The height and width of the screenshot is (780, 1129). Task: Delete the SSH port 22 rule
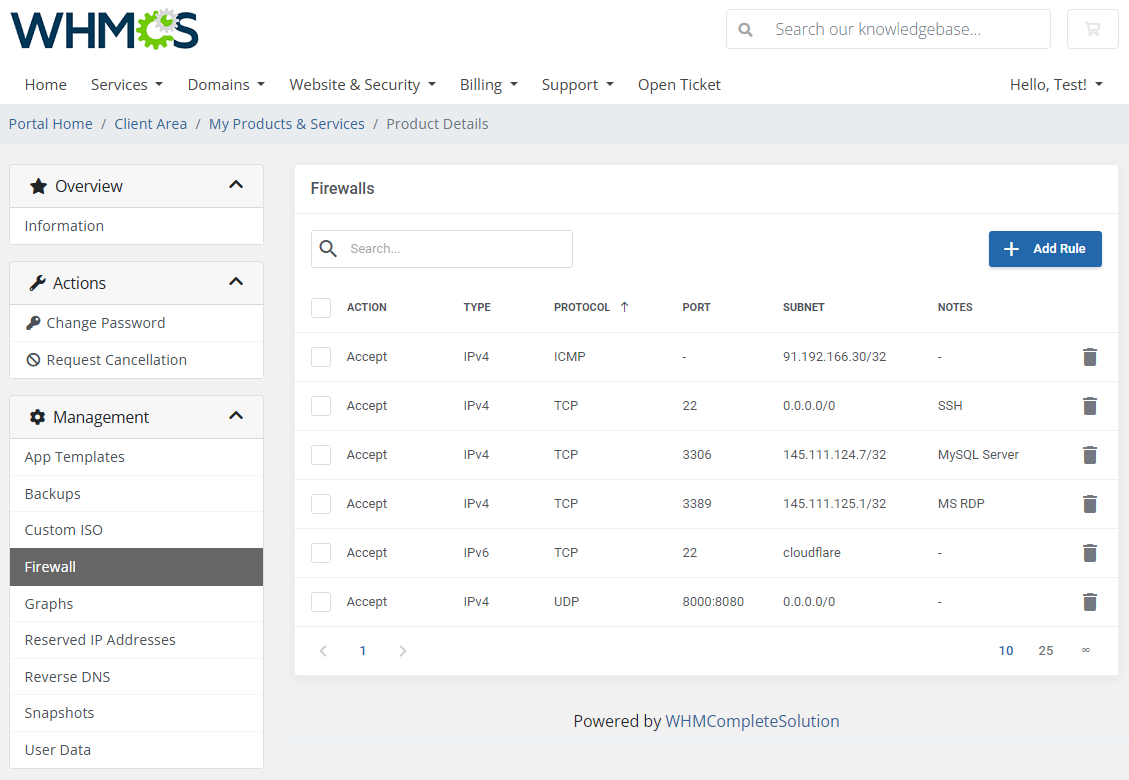pyautogui.click(x=1089, y=405)
